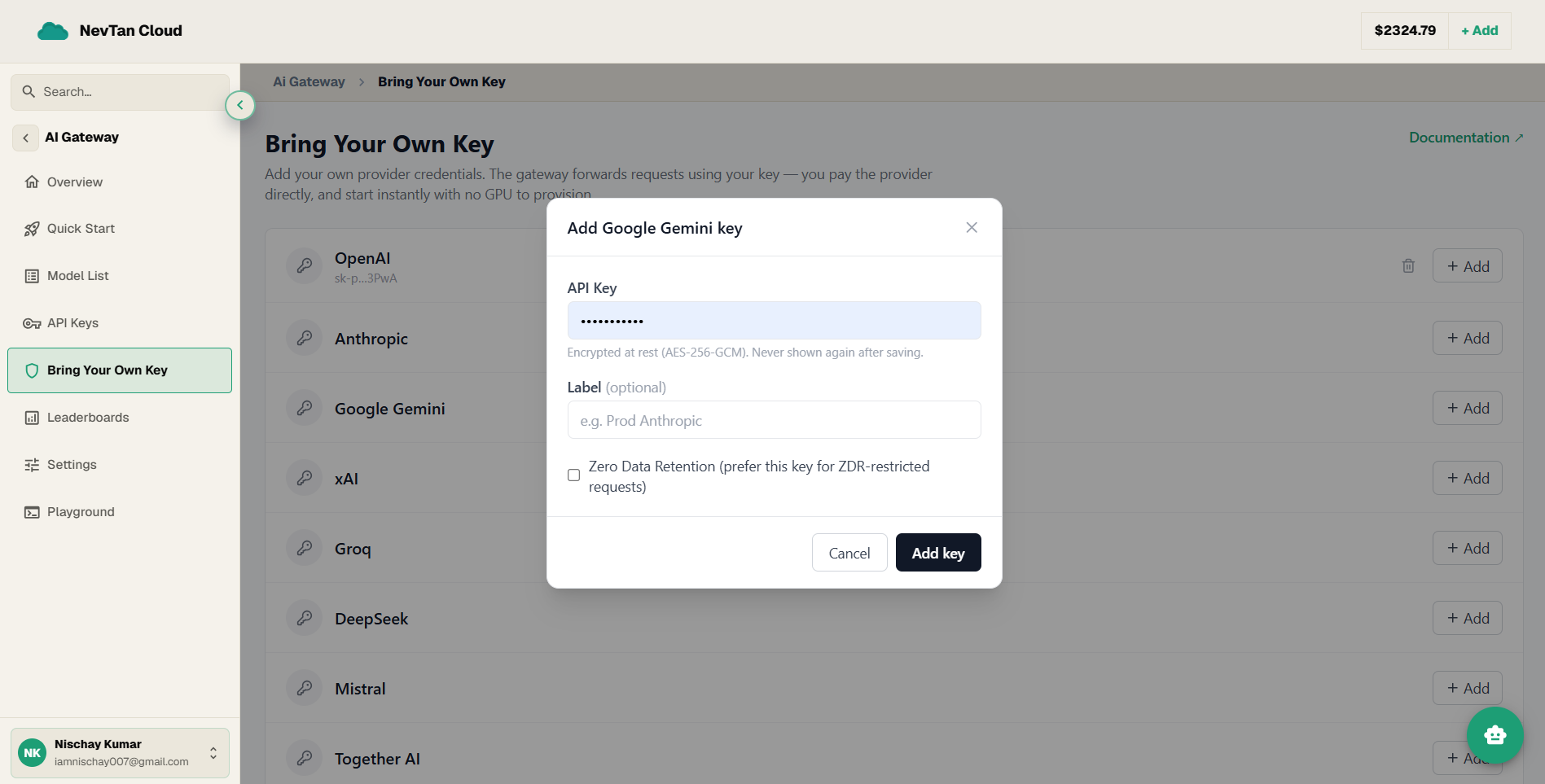1545x784 pixels.
Task: Cancel the add key dialog
Action: 849,553
